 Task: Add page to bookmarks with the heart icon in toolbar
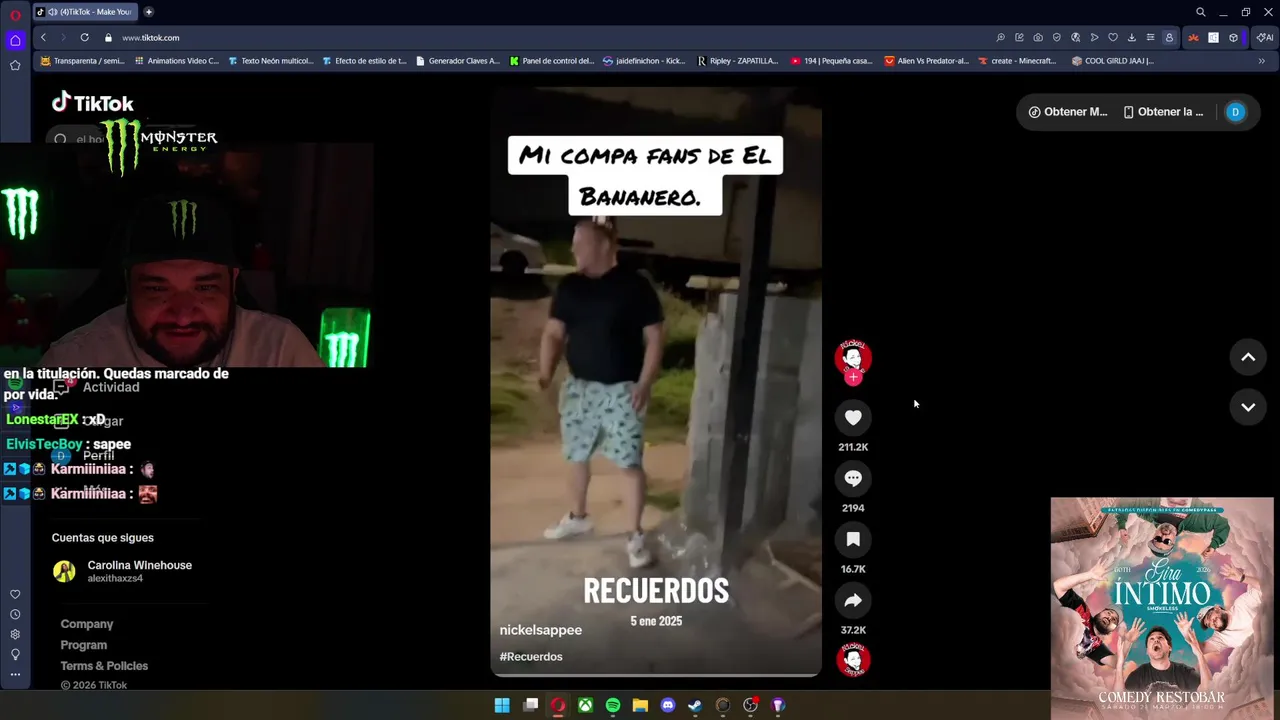coord(1113,37)
